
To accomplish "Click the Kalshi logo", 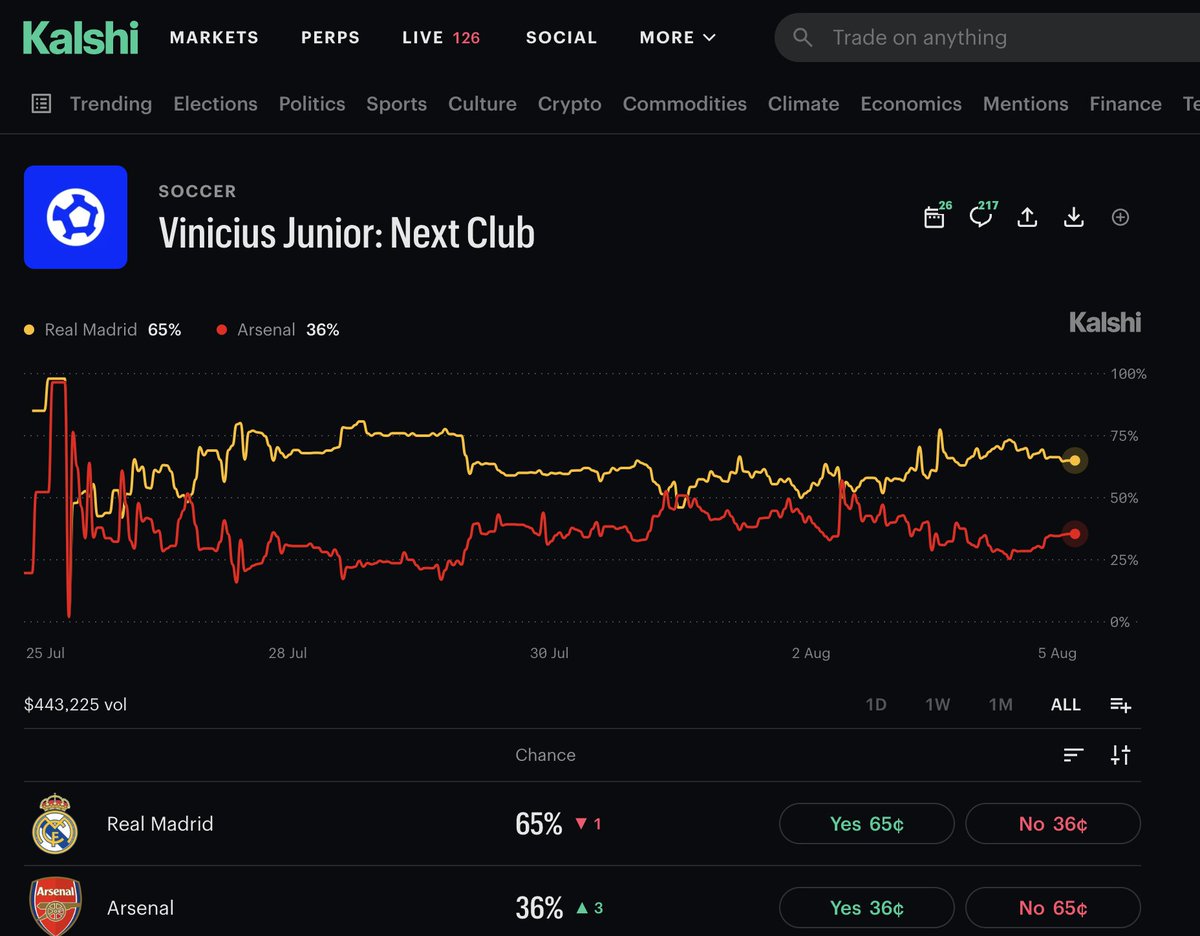I will click(x=80, y=38).
